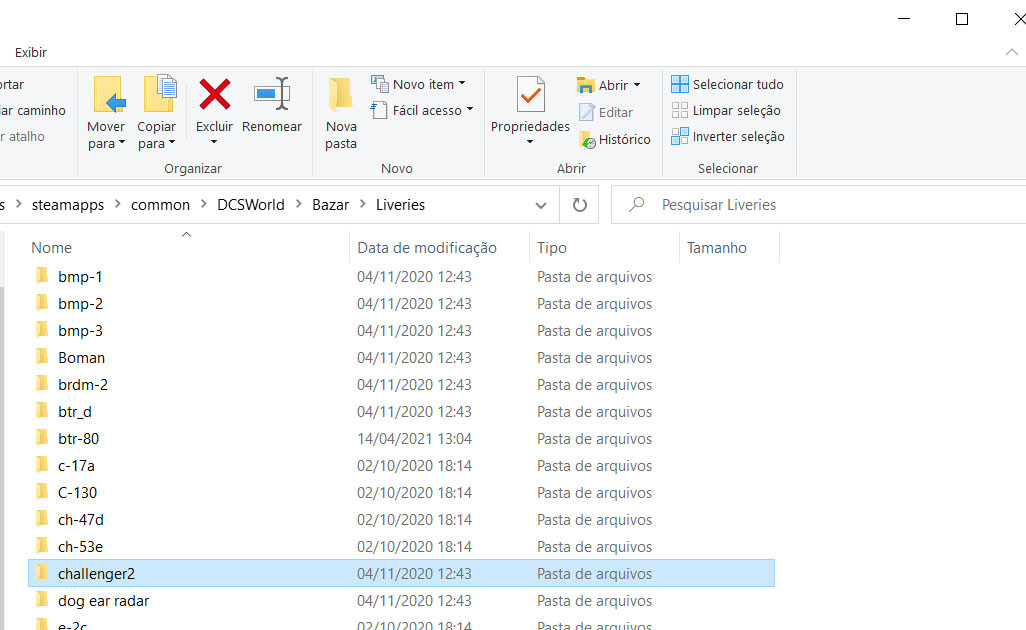Select the btr-80 folder
The image size is (1026, 630).
pyautogui.click(x=79, y=438)
